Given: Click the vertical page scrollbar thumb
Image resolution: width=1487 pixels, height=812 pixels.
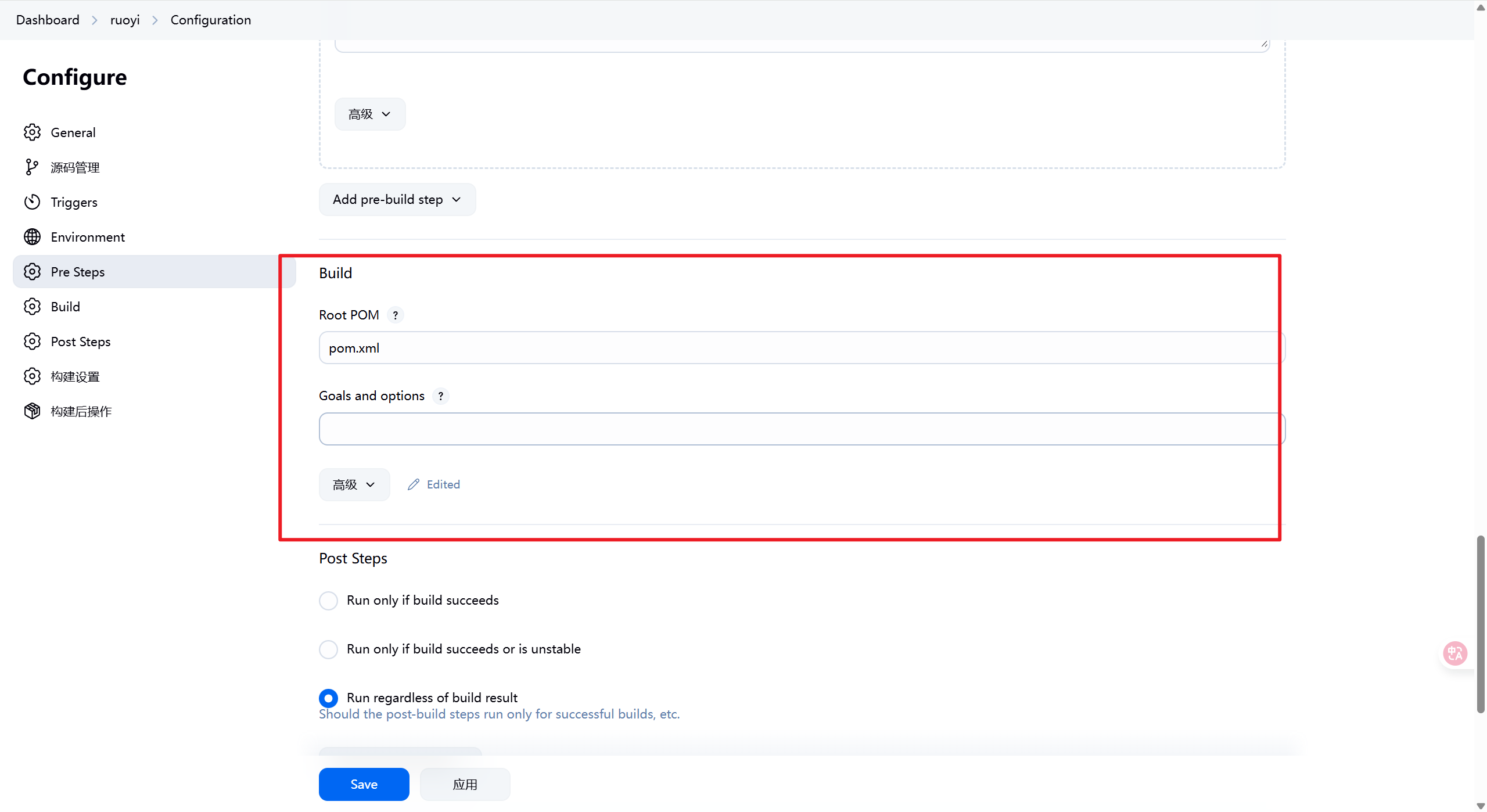Looking at the screenshot, I should point(1481,624).
